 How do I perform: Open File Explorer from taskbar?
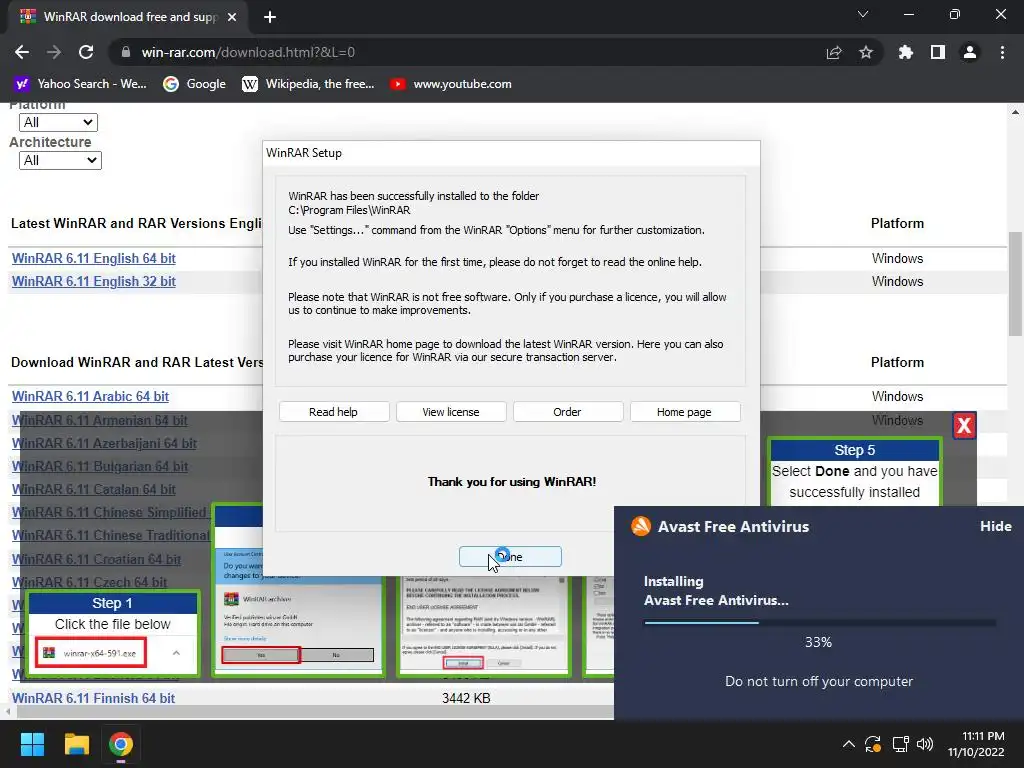tap(76, 744)
